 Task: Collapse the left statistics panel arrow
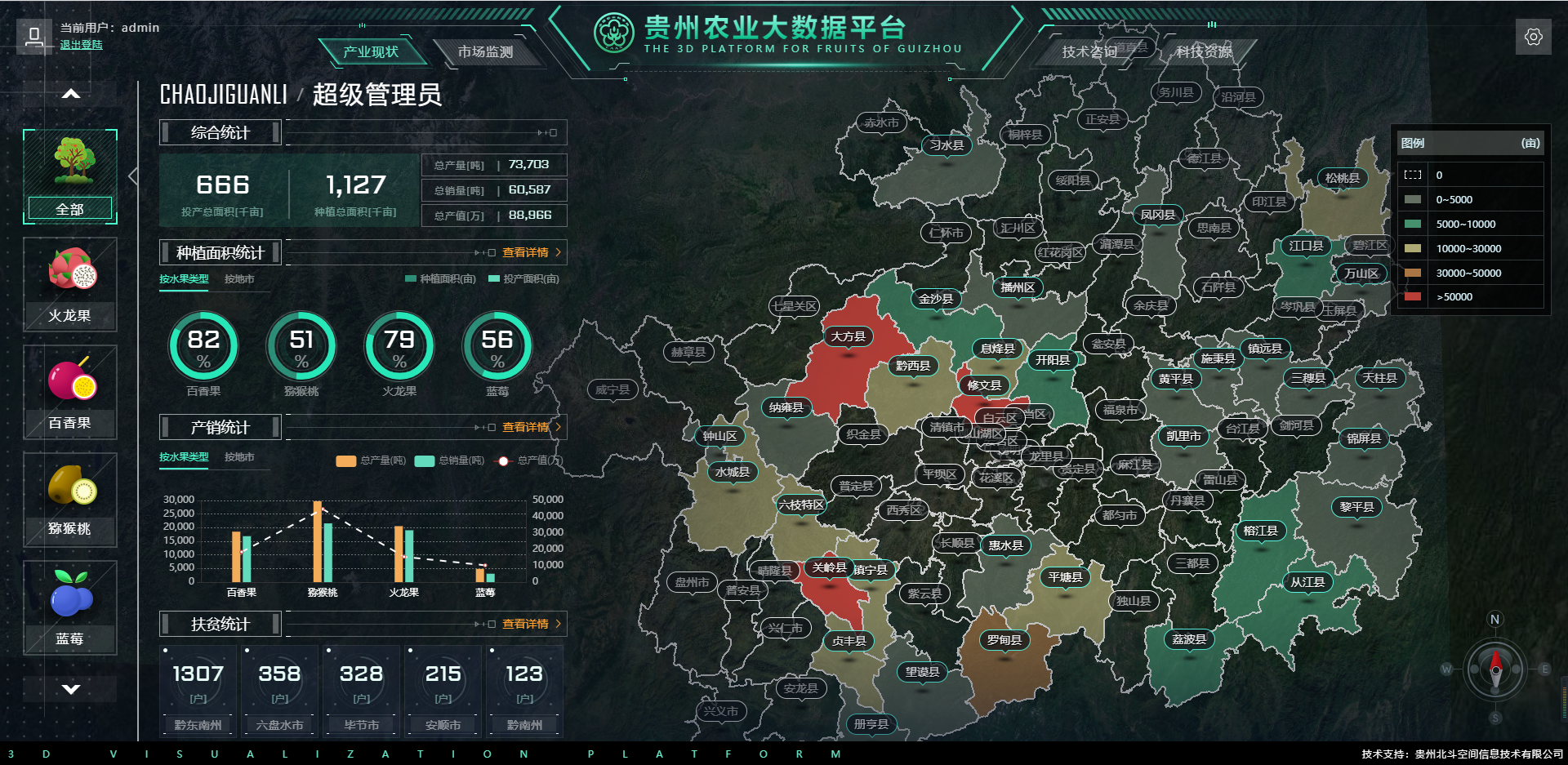click(x=132, y=176)
